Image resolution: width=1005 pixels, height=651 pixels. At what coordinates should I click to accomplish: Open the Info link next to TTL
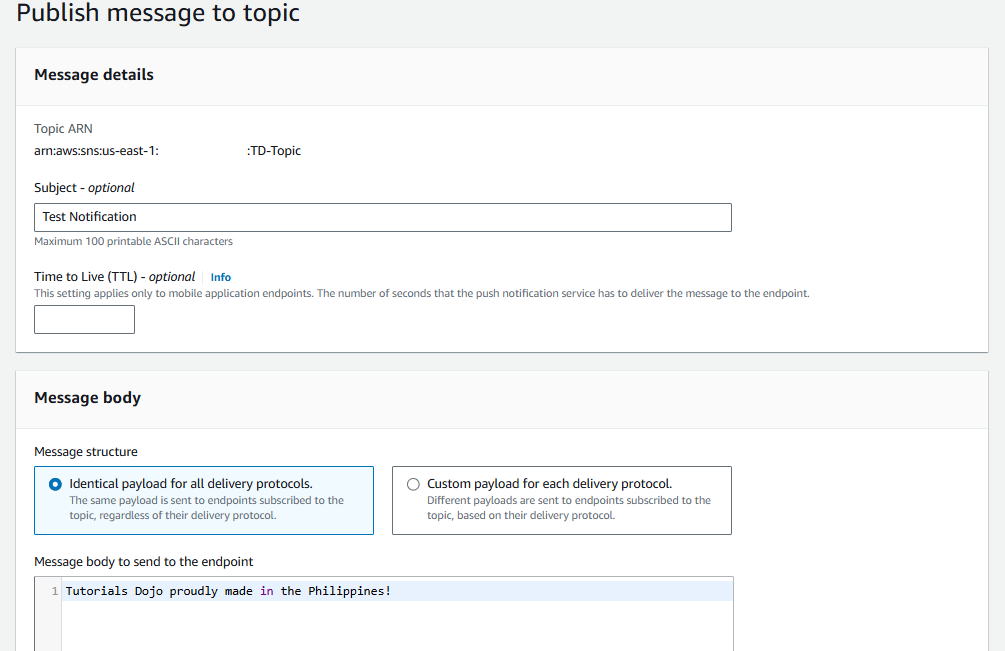[220, 277]
